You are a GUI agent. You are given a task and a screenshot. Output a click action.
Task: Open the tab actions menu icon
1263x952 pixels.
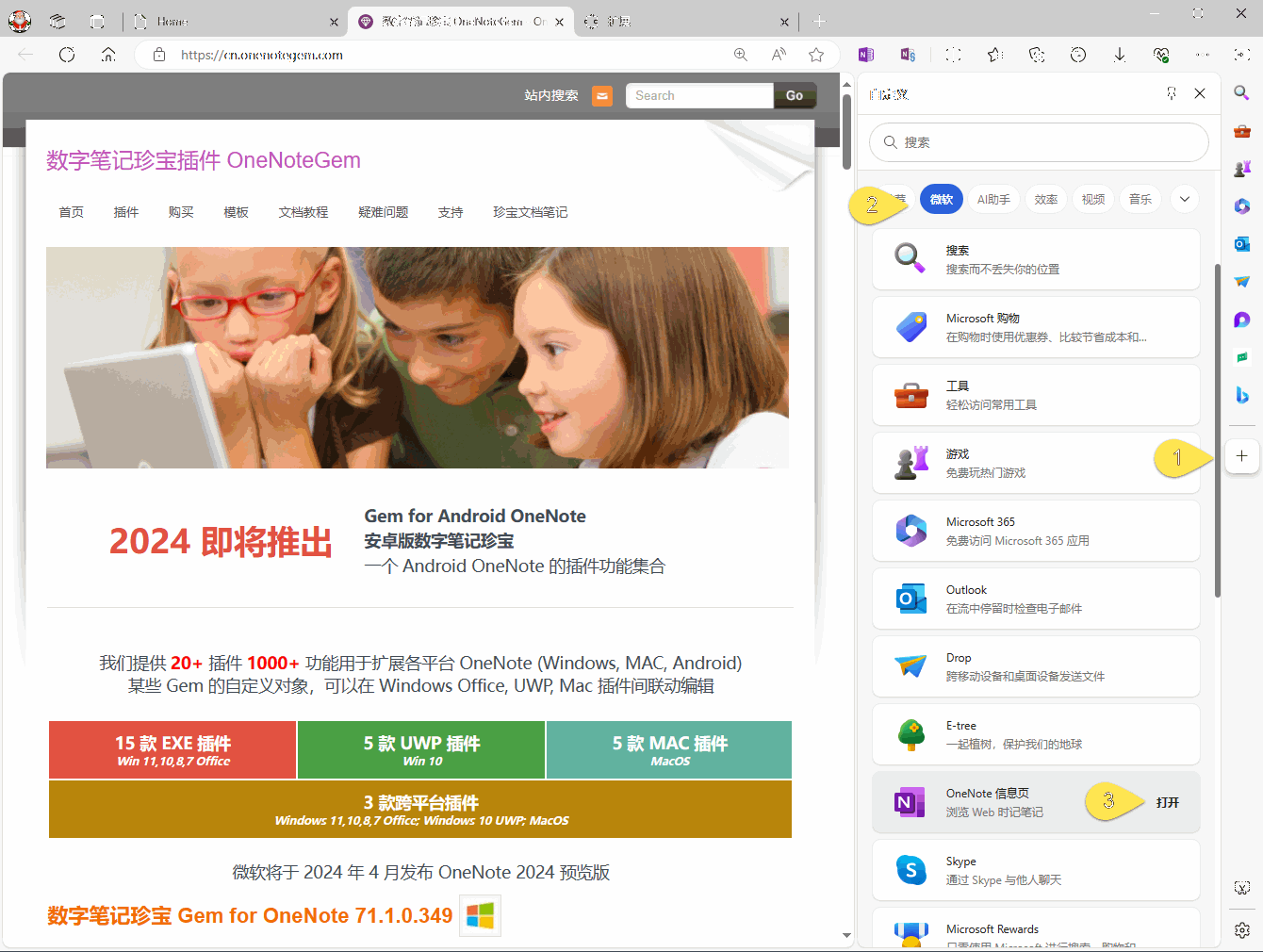pyautogui.click(x=97, y=21)
